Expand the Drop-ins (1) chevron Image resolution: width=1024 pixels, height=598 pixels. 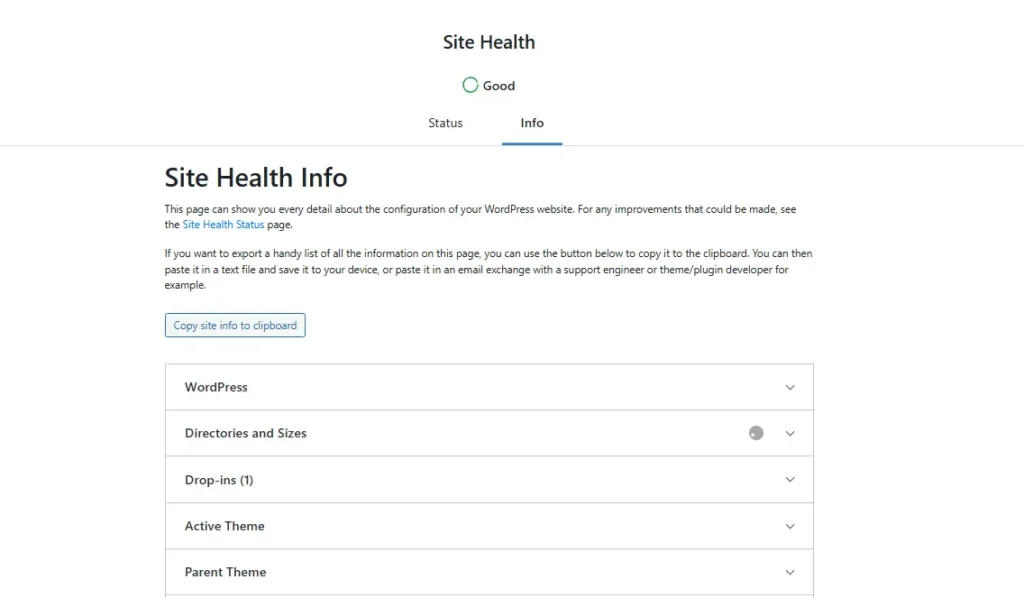pyautogui.click(x=790, y=480)
